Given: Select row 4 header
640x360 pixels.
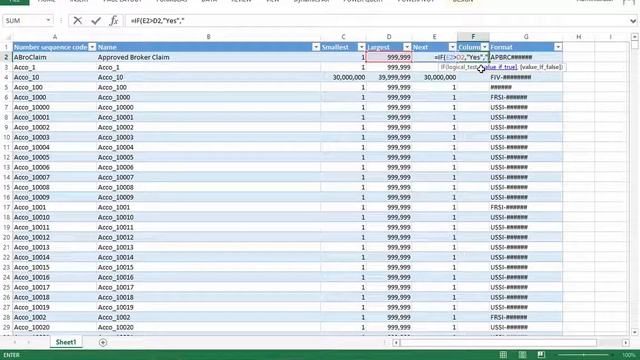Looking at the screenshot, I should tap(6, 77).
